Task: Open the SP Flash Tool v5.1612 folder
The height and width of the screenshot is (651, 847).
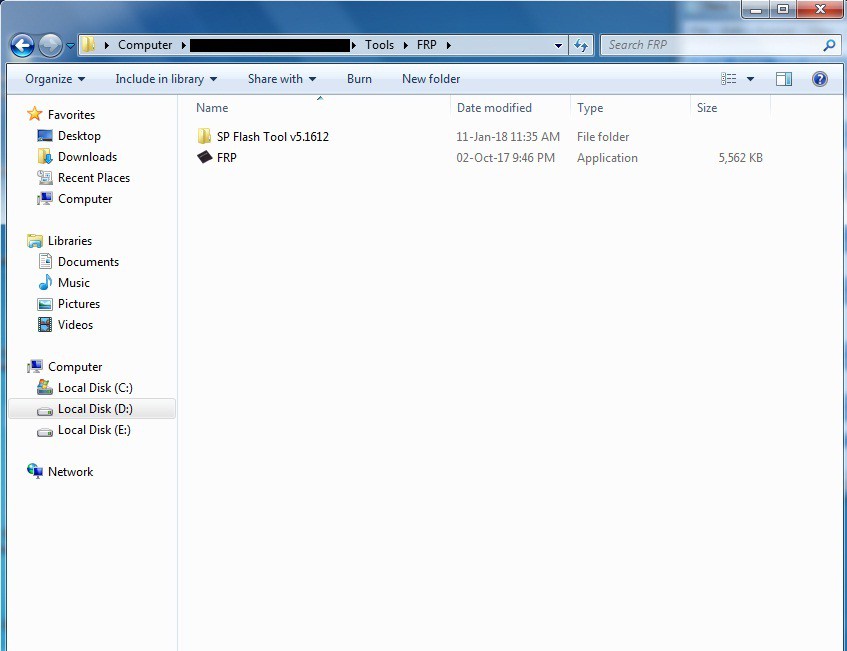Action: [x=272, y=137]
